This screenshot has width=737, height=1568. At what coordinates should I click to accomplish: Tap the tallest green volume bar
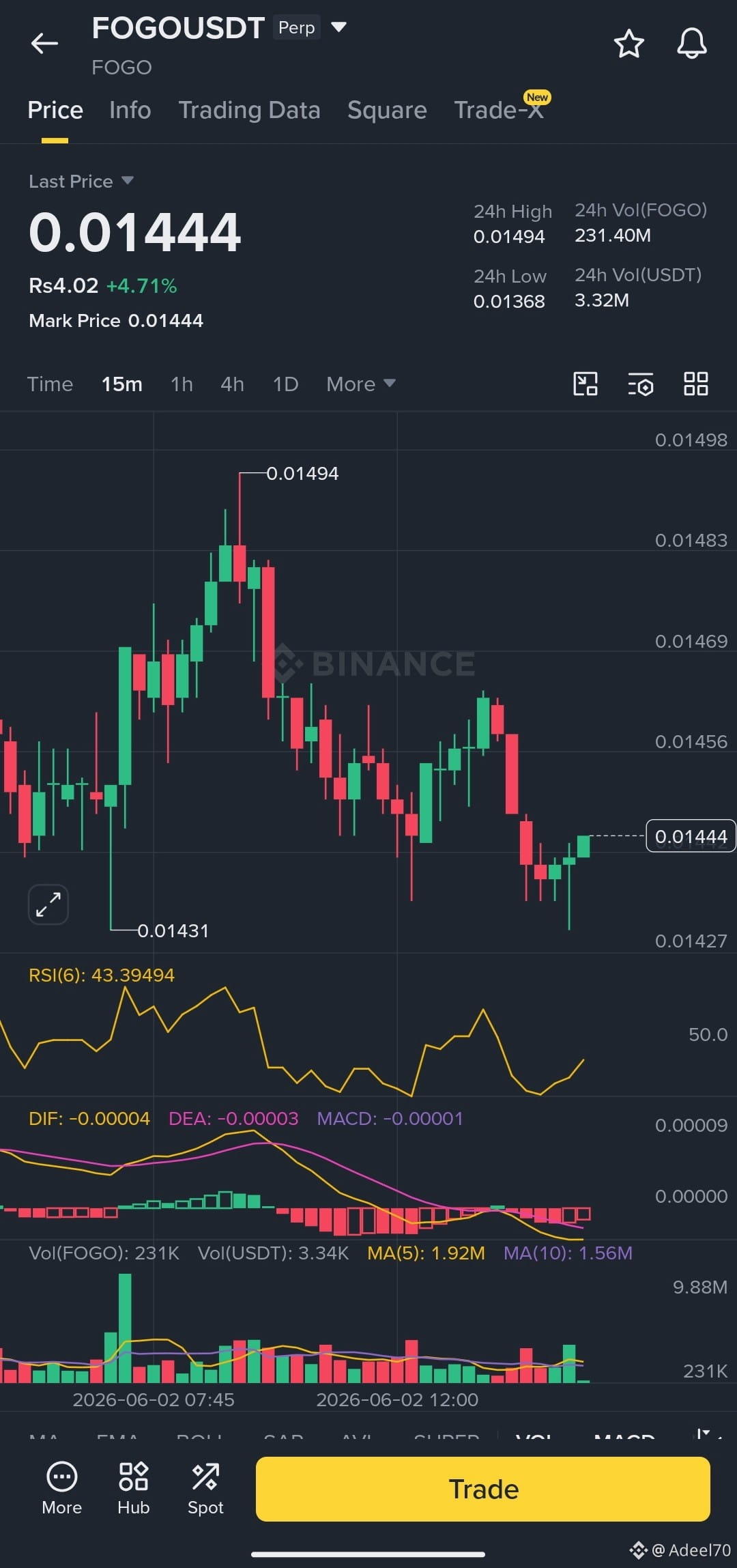[x=125, y=1328]
